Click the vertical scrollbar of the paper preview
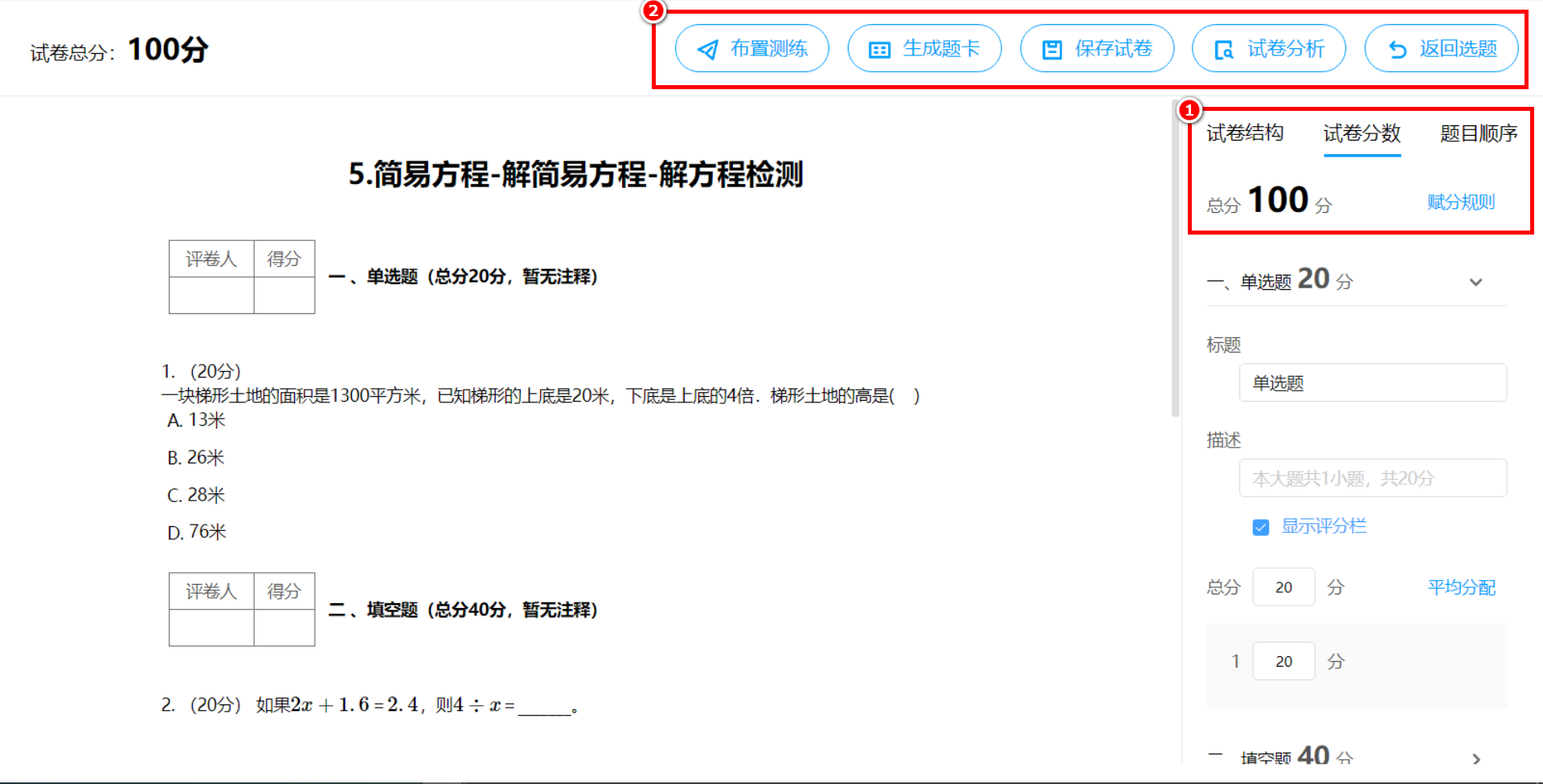Viewport: 1543px width, 784px height. point(1175,257)
